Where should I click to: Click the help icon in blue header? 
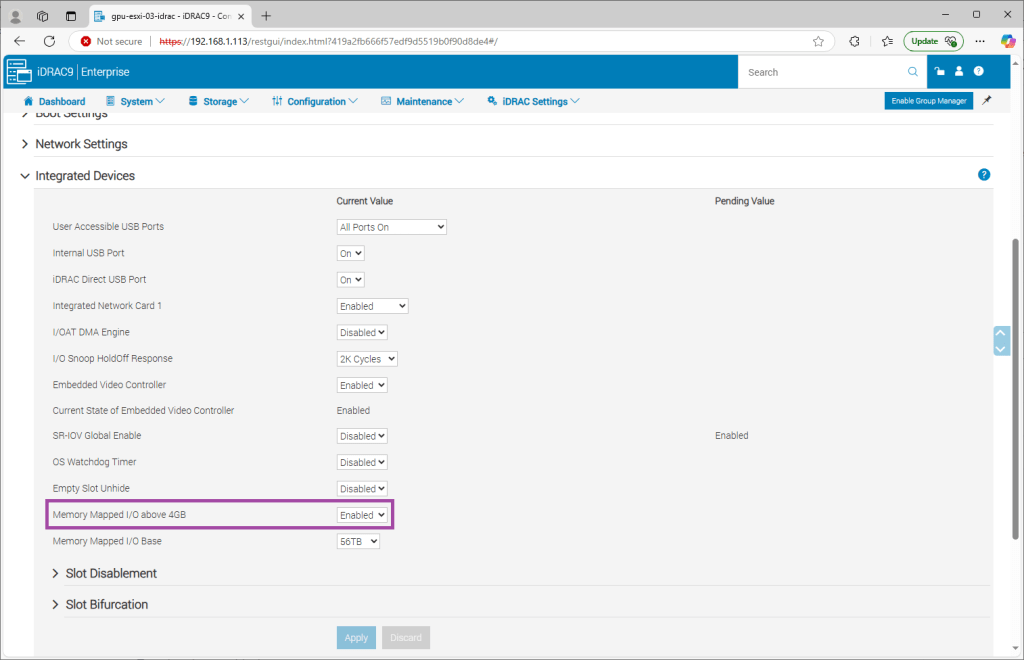pos(978,72)
